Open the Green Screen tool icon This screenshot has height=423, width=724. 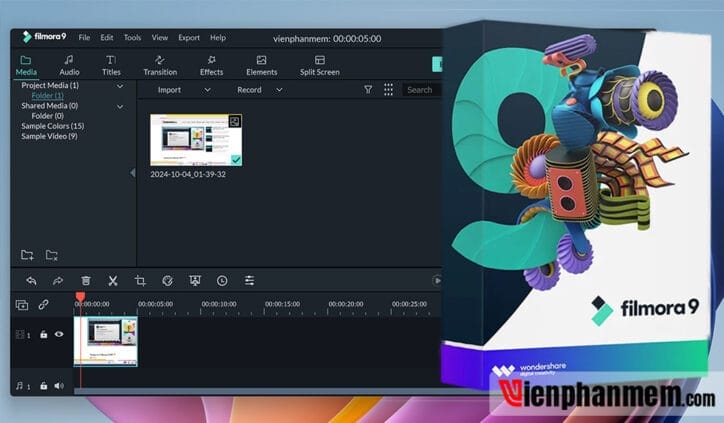195,281
